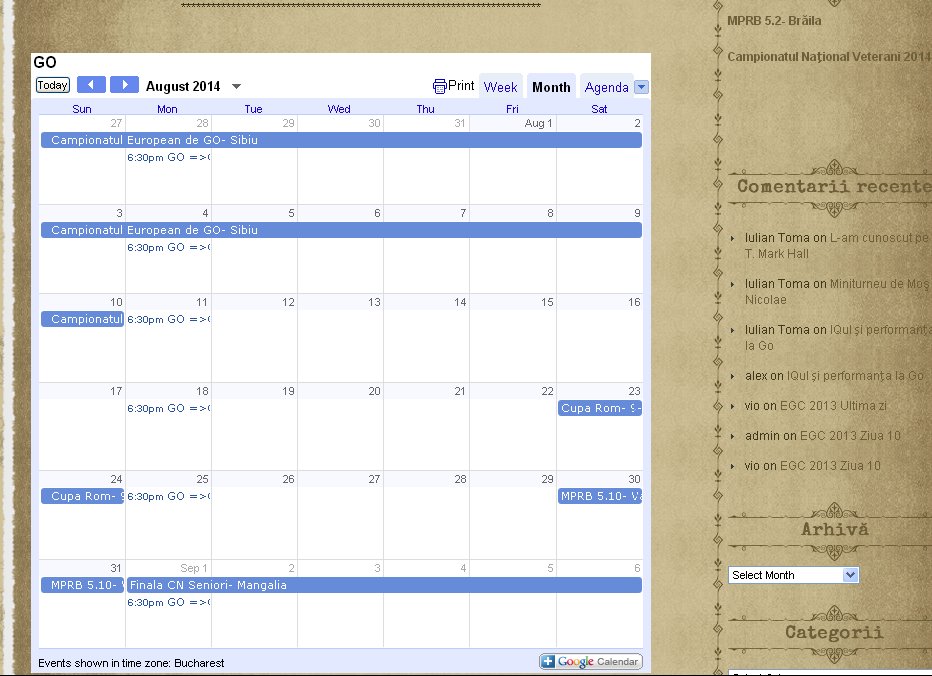The width and height of the screenshot is (932, 676).
Task: Open the Select Month archive dropdown
Action: 793,575
